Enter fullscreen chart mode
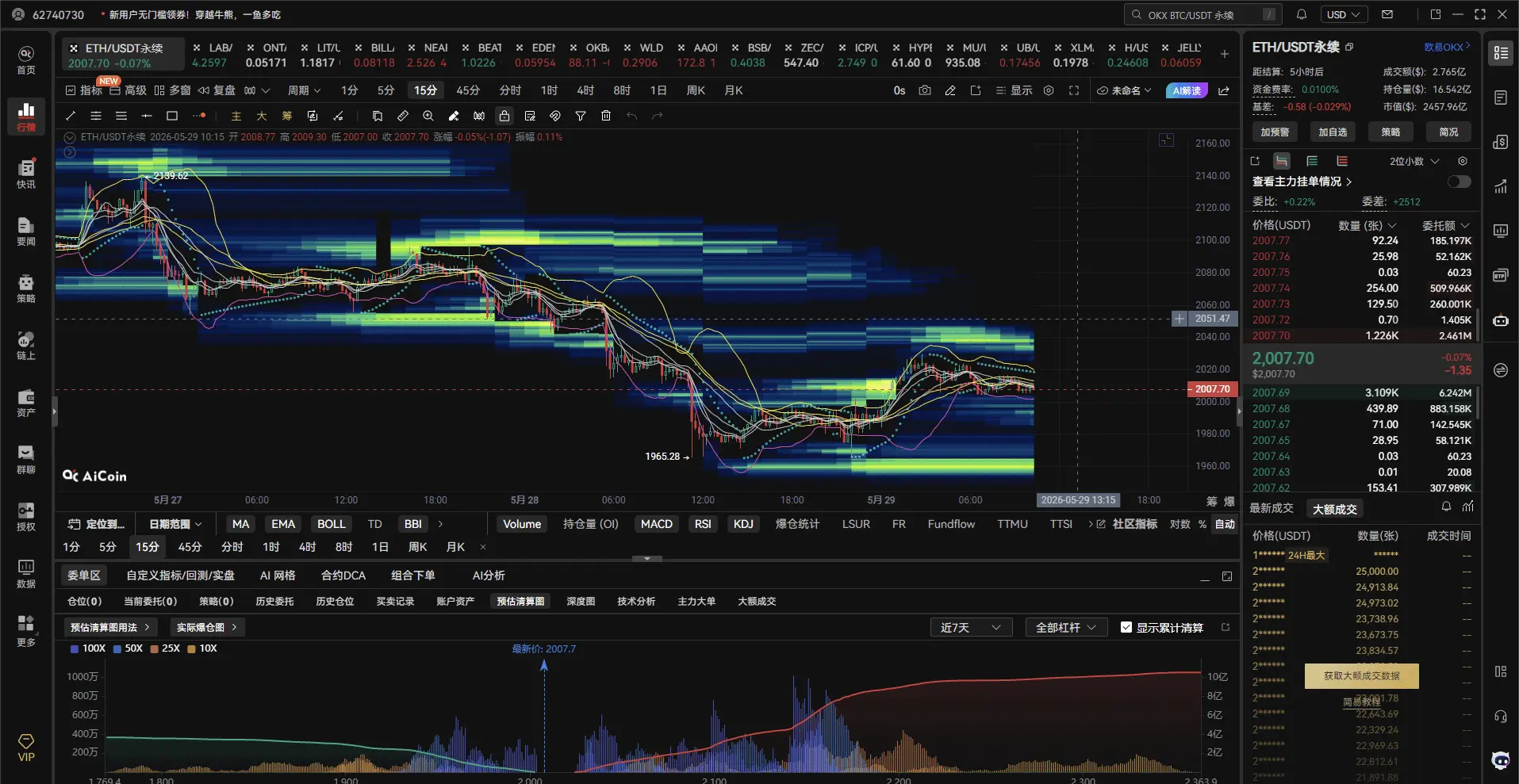Viewport: 1519px width, 784px height. coord(1074,90)
